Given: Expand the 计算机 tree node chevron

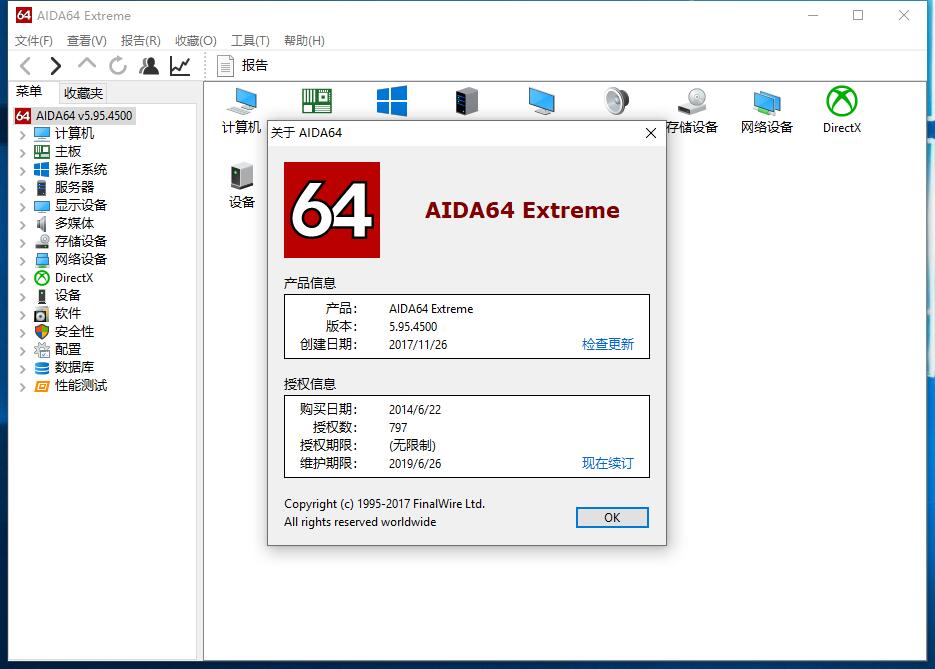Looking at the screenshot, I should click(x=22, y=135).
